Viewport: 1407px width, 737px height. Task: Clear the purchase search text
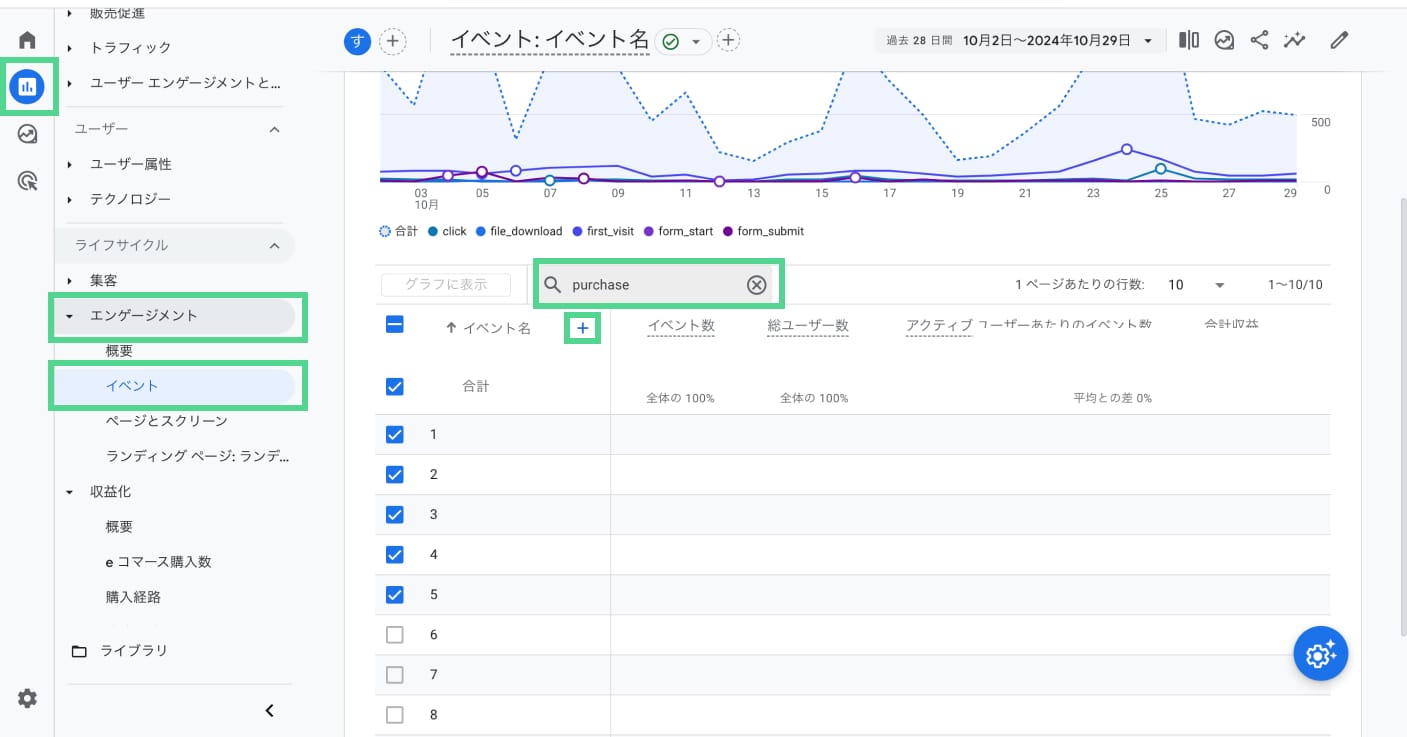coord(757,285)
